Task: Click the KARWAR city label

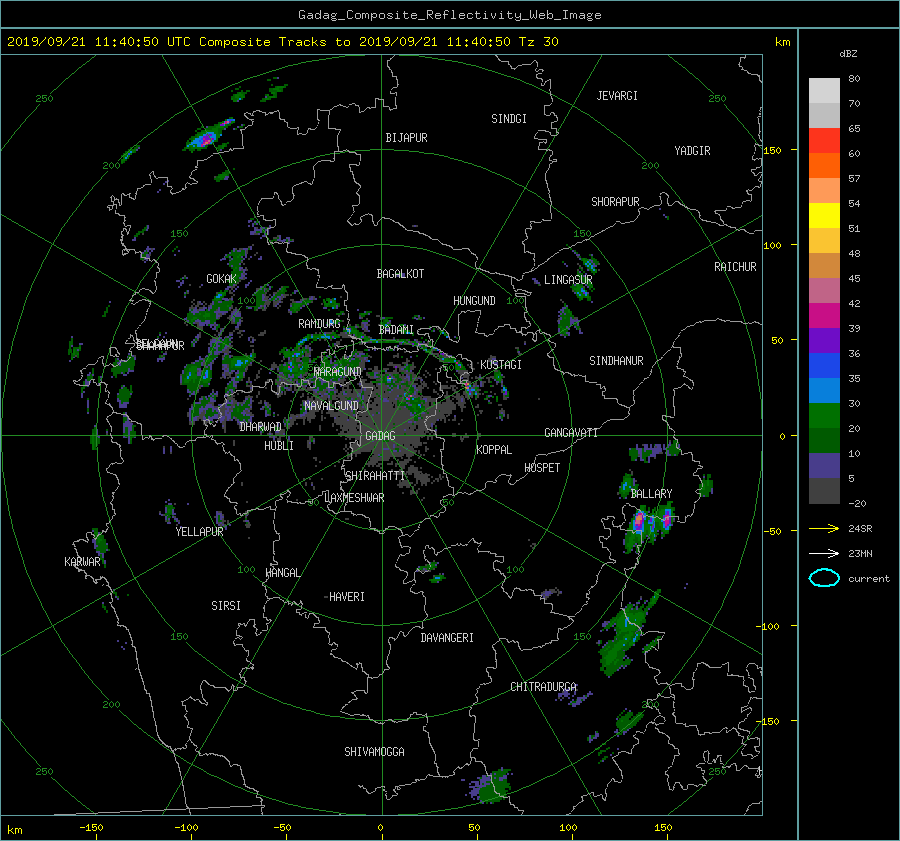Action: coord(82,562)
